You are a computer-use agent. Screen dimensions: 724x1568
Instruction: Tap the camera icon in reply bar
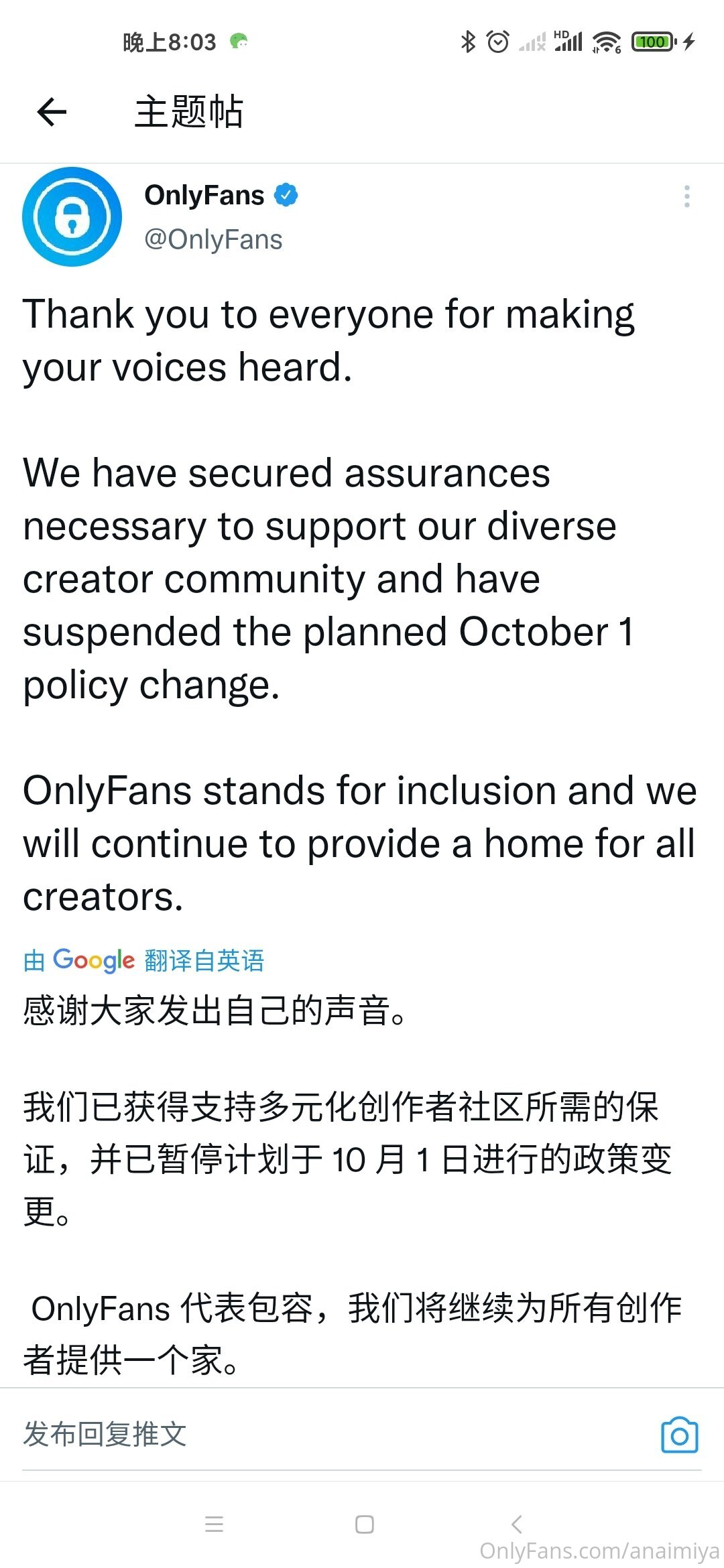[x=679, y=1434]
